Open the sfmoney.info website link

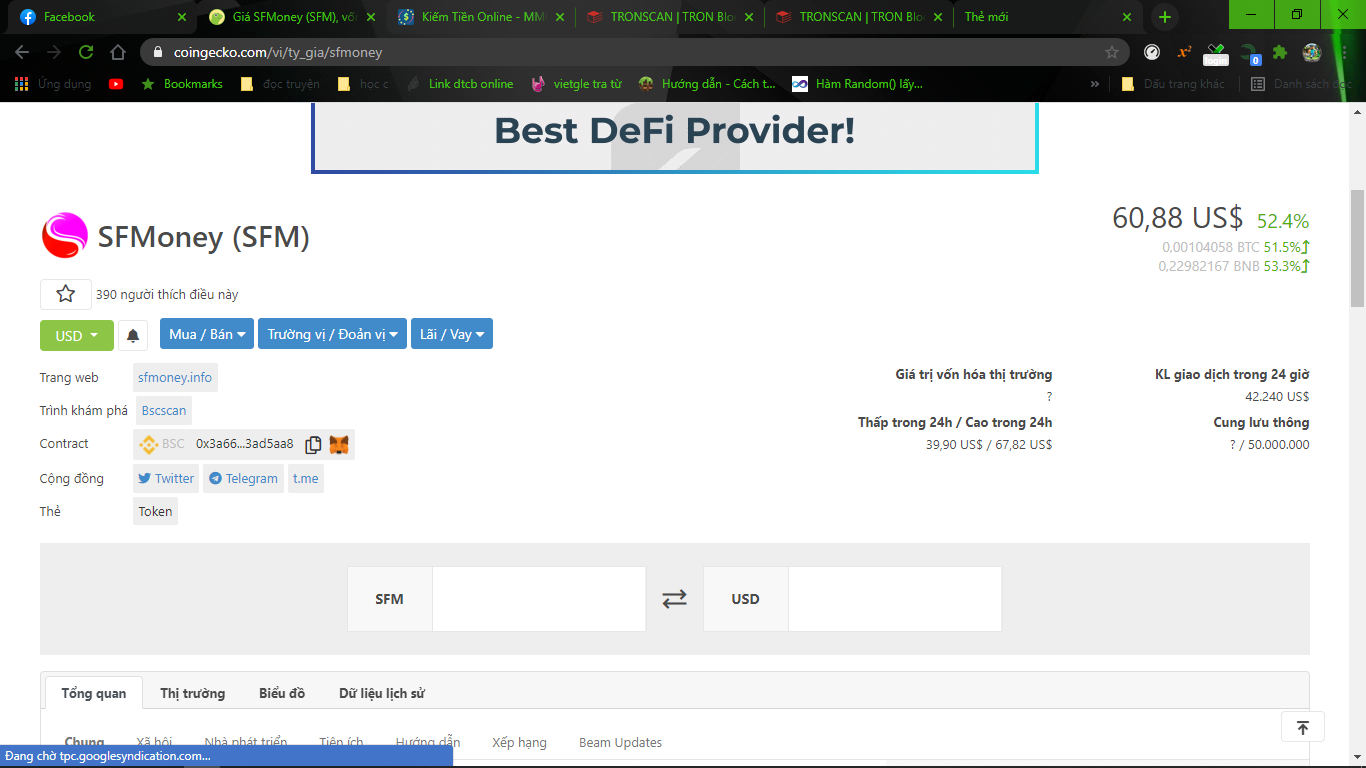coord(175,378)
